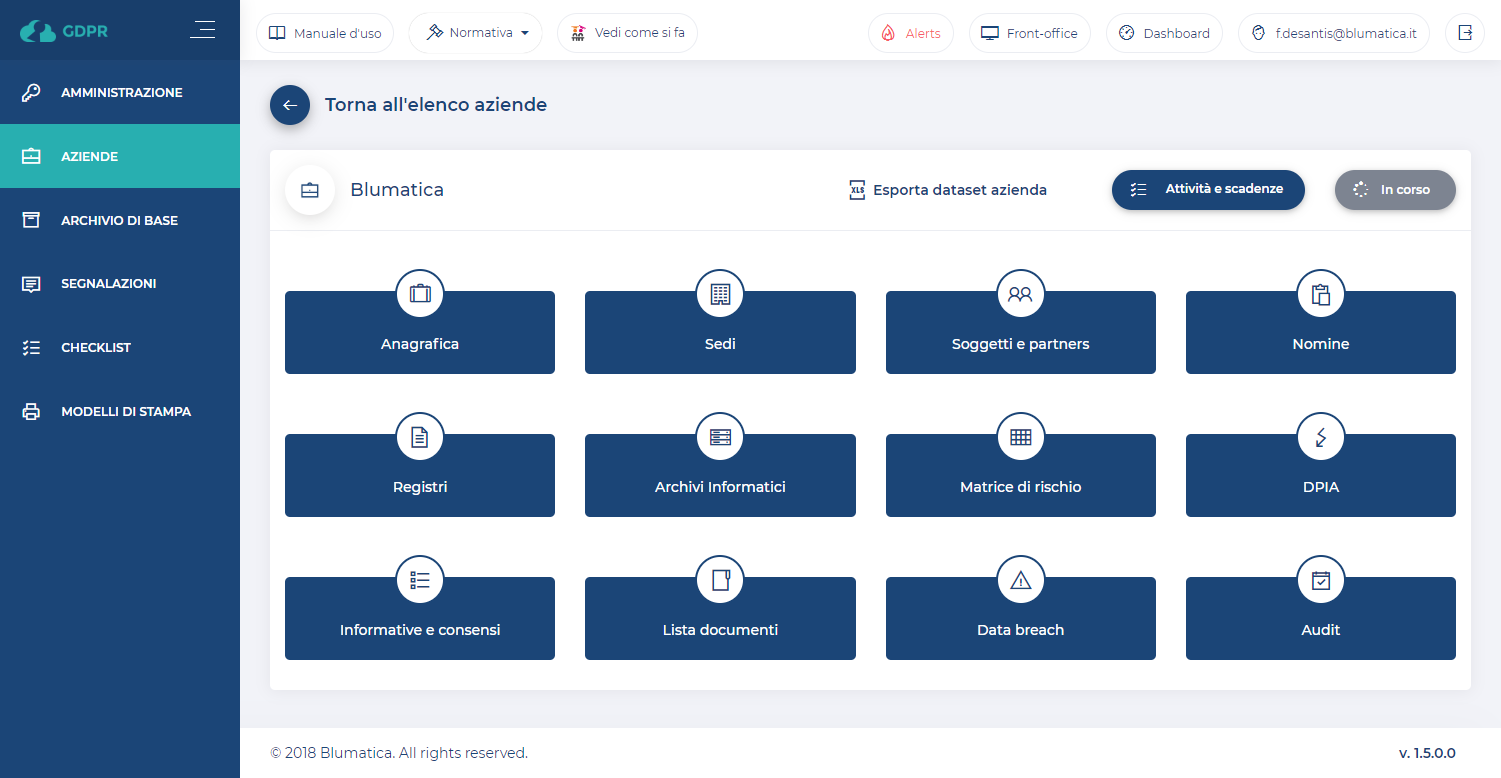The height and width of the screenshot is (778, 1501).
Task: Click the Attività e scadenze button
Action: (1208, 190)
